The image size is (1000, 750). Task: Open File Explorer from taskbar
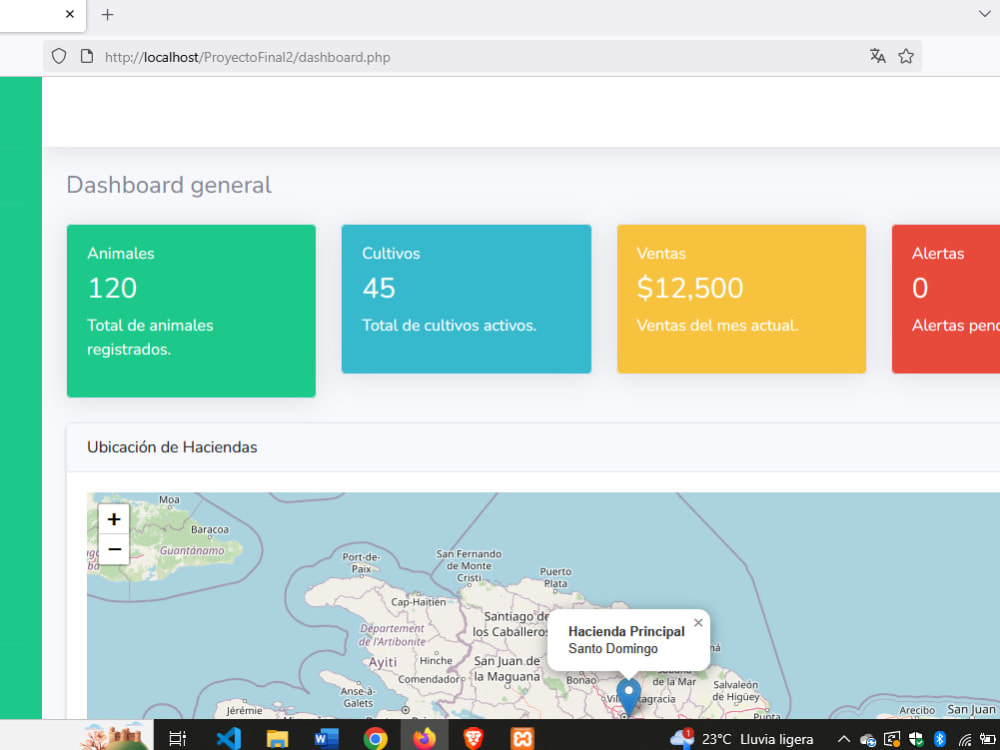pos(277,739)
